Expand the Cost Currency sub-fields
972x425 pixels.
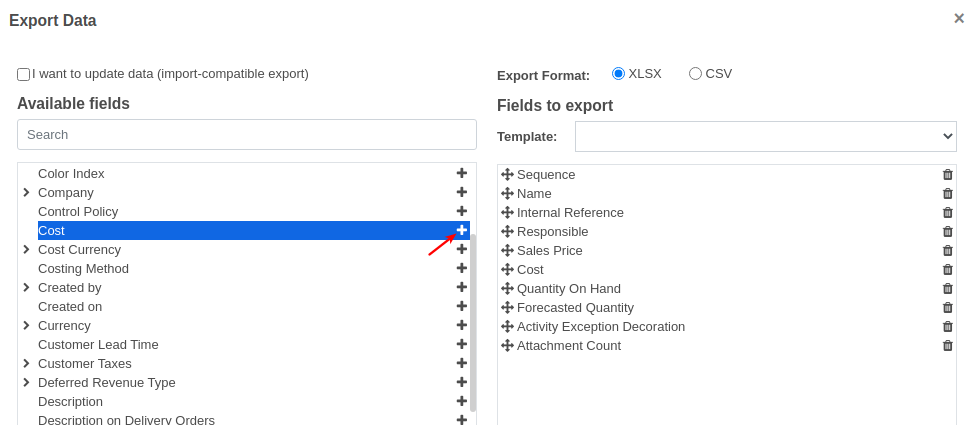[x=26, y=249]
